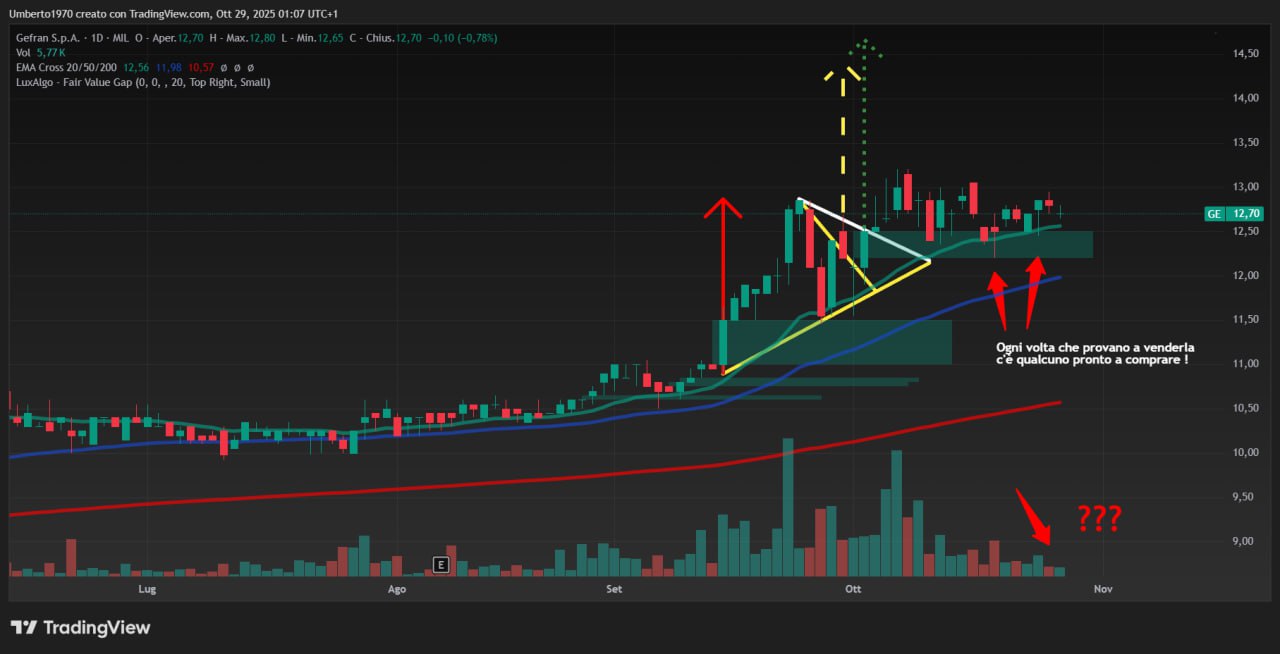Click the 9,50 price axis label

point(1245,497)
